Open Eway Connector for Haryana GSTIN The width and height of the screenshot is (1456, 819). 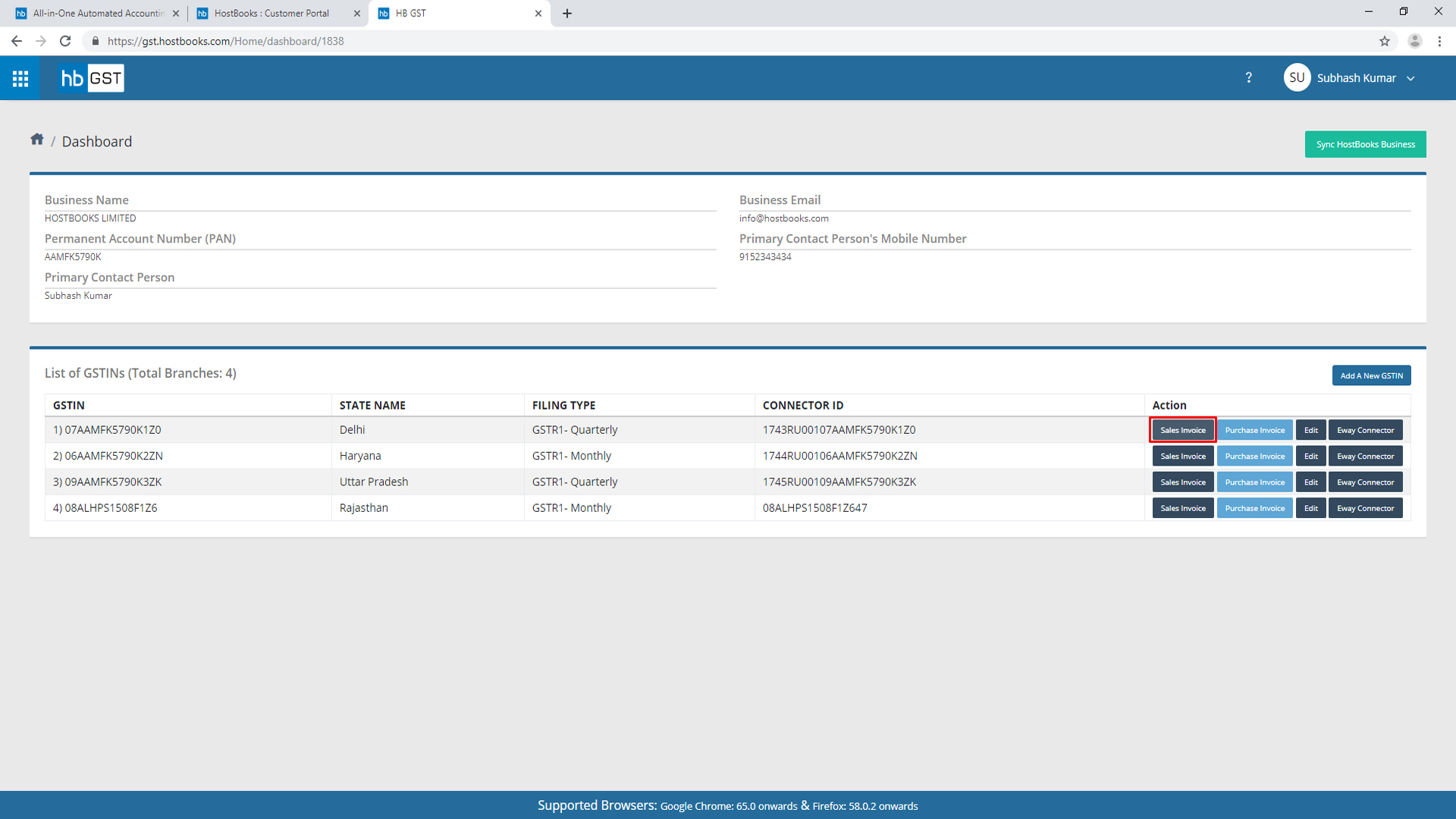(1365, 456)
